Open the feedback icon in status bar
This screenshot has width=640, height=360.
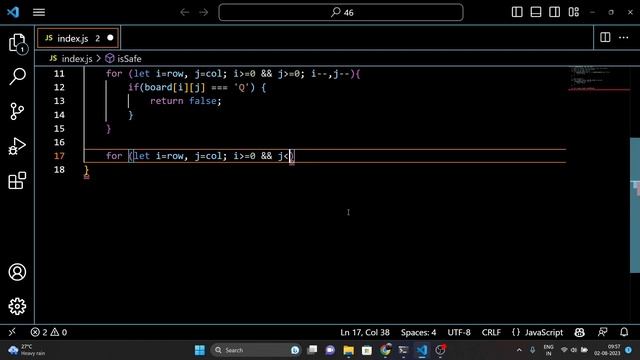(x=602, y=332)
